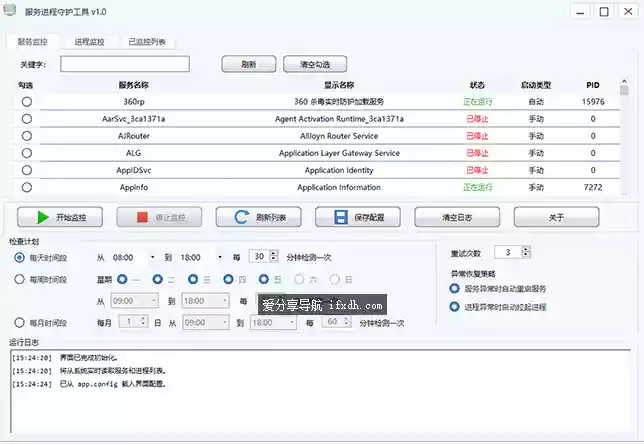Toggle the Friday (五) weekday option
The image size is (644, 444).
click(264, 279)
